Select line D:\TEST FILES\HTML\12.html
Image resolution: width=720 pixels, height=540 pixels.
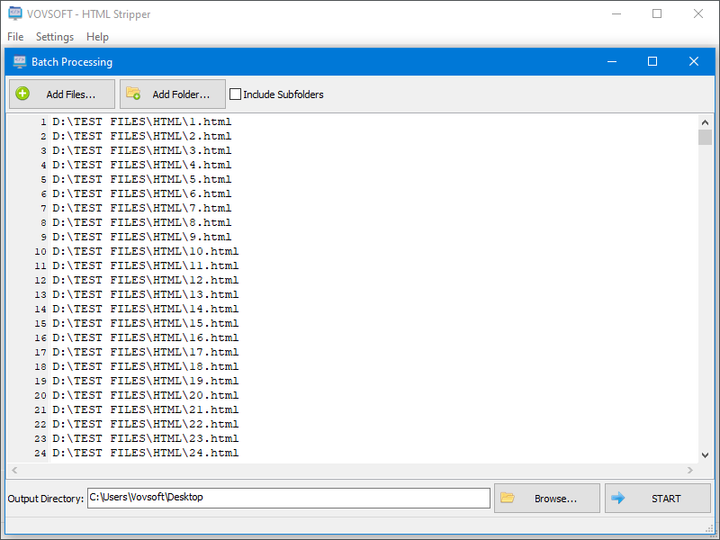click(146, 280)
